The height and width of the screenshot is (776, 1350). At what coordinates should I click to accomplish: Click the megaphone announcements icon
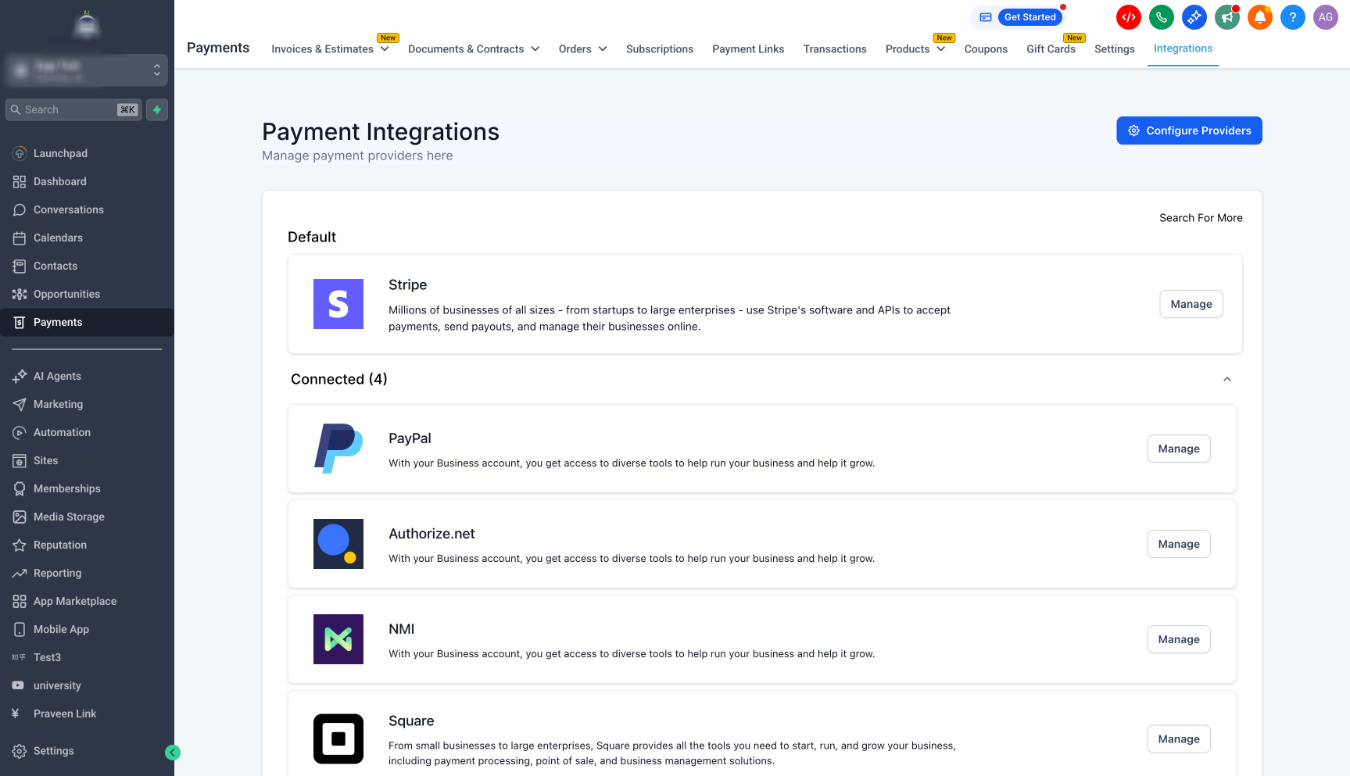pos(1227,17)
